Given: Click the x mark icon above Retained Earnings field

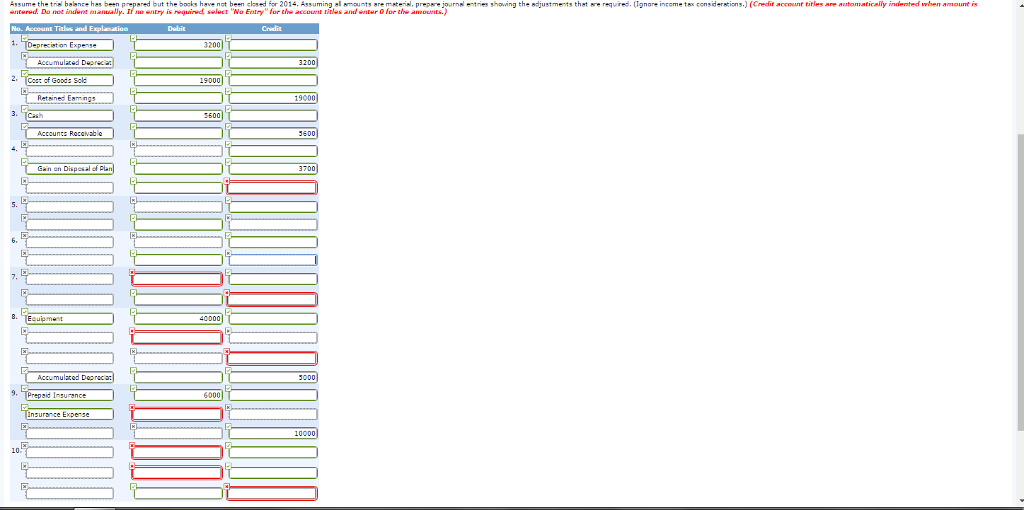Looking at the screenshot, I should pyautogui.click(x=24, y=90).
